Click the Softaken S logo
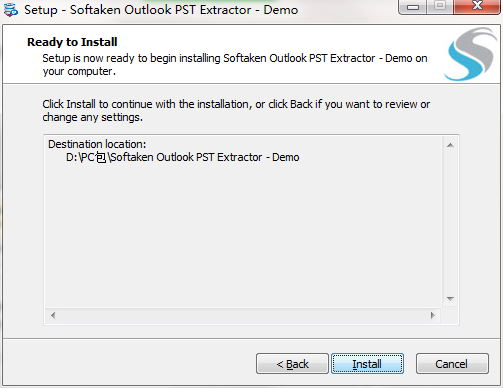This screenshot has height=388, width=503. [471, 54]
